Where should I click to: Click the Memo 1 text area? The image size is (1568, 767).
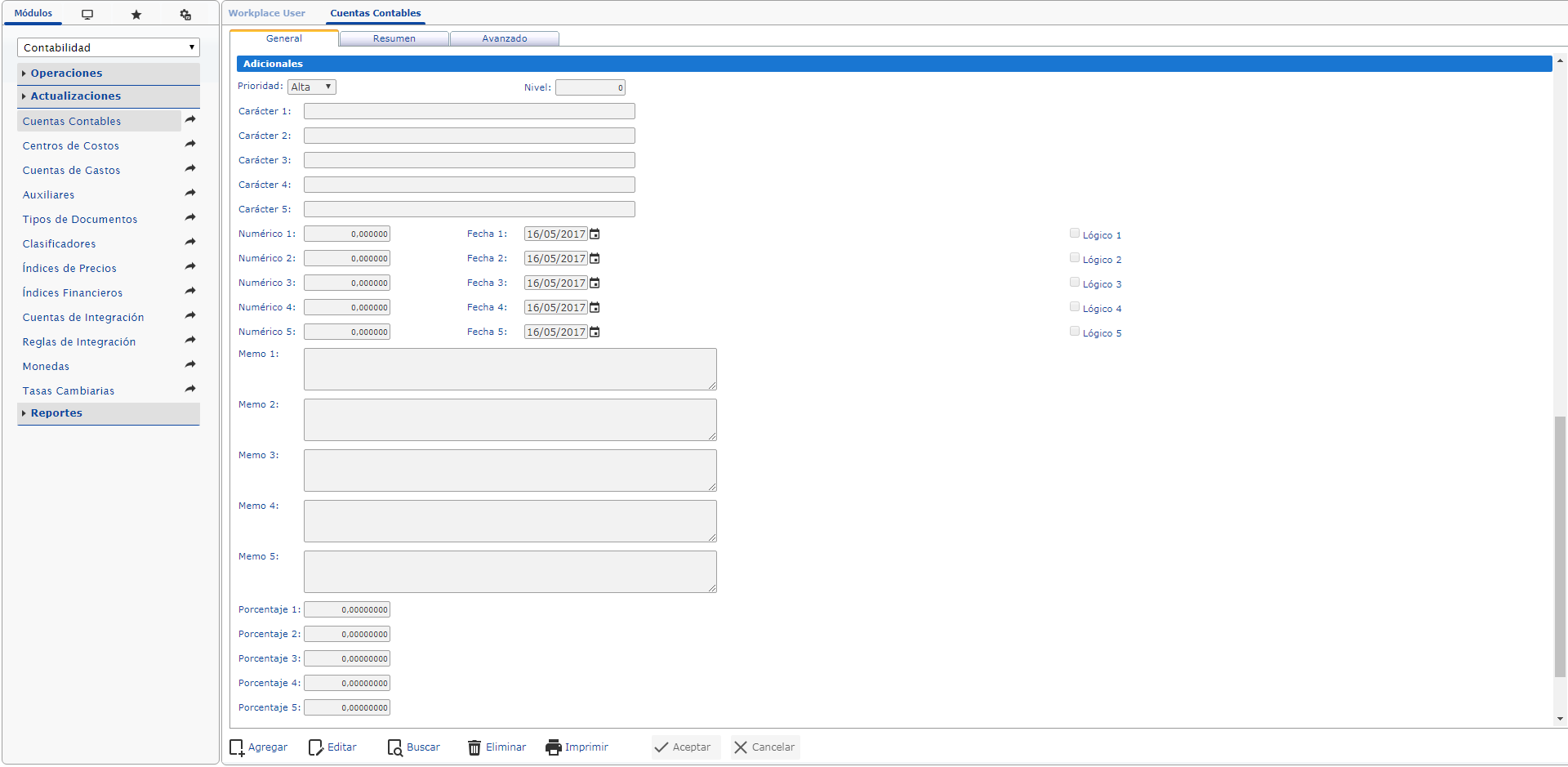510,369
